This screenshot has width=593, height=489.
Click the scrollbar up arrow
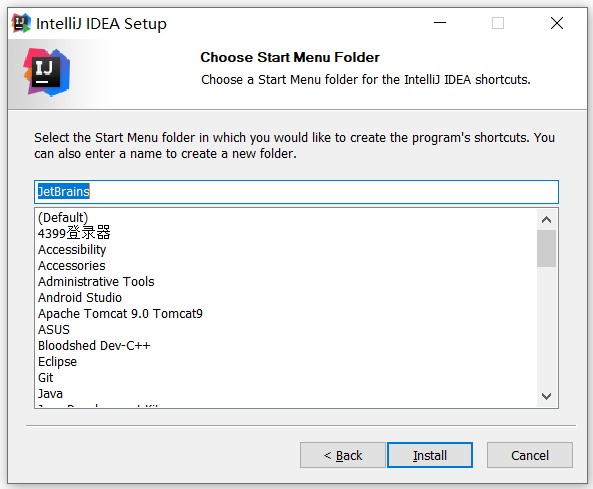pos(546,220)
